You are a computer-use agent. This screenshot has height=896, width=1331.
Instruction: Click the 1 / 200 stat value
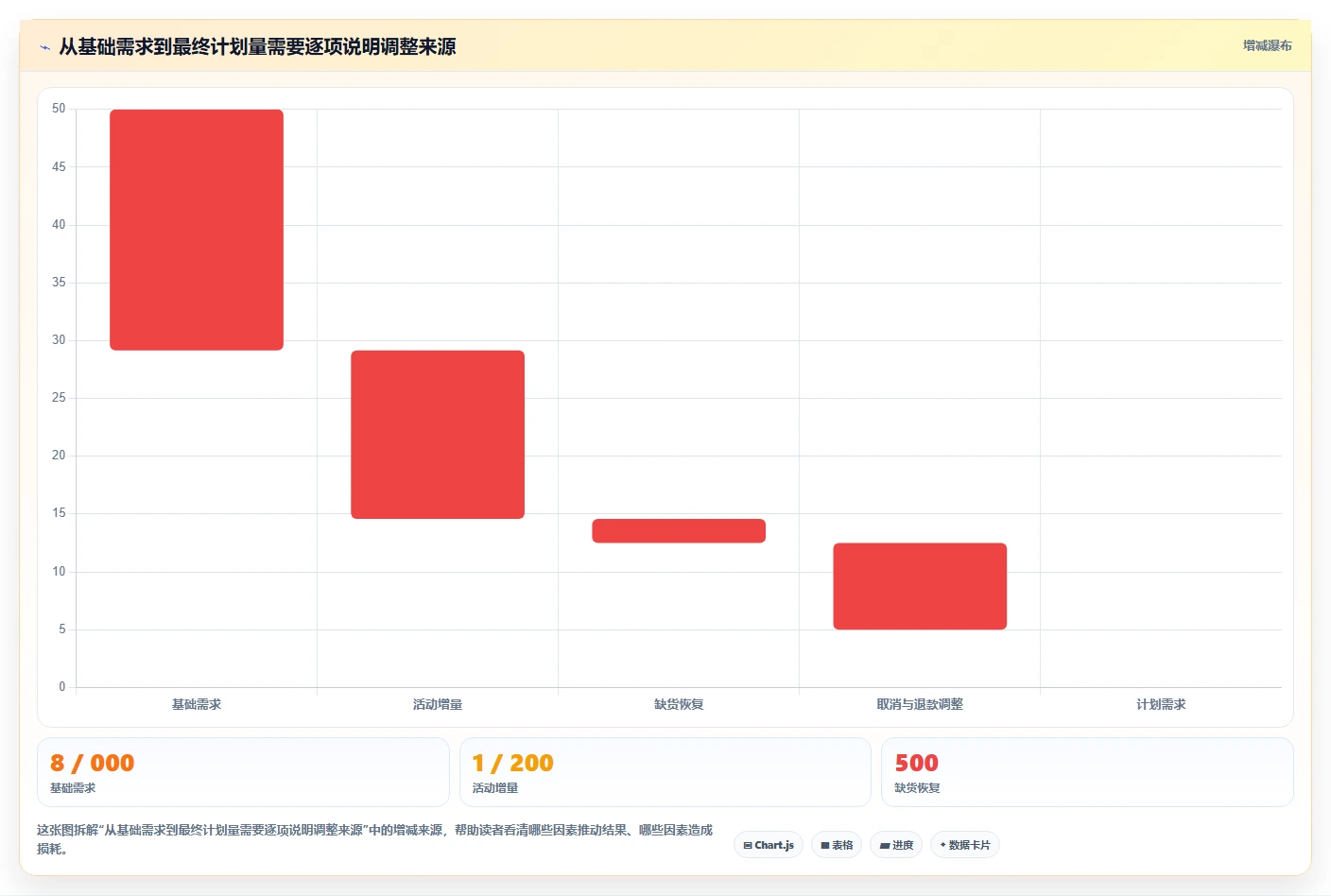click(512, 763)
